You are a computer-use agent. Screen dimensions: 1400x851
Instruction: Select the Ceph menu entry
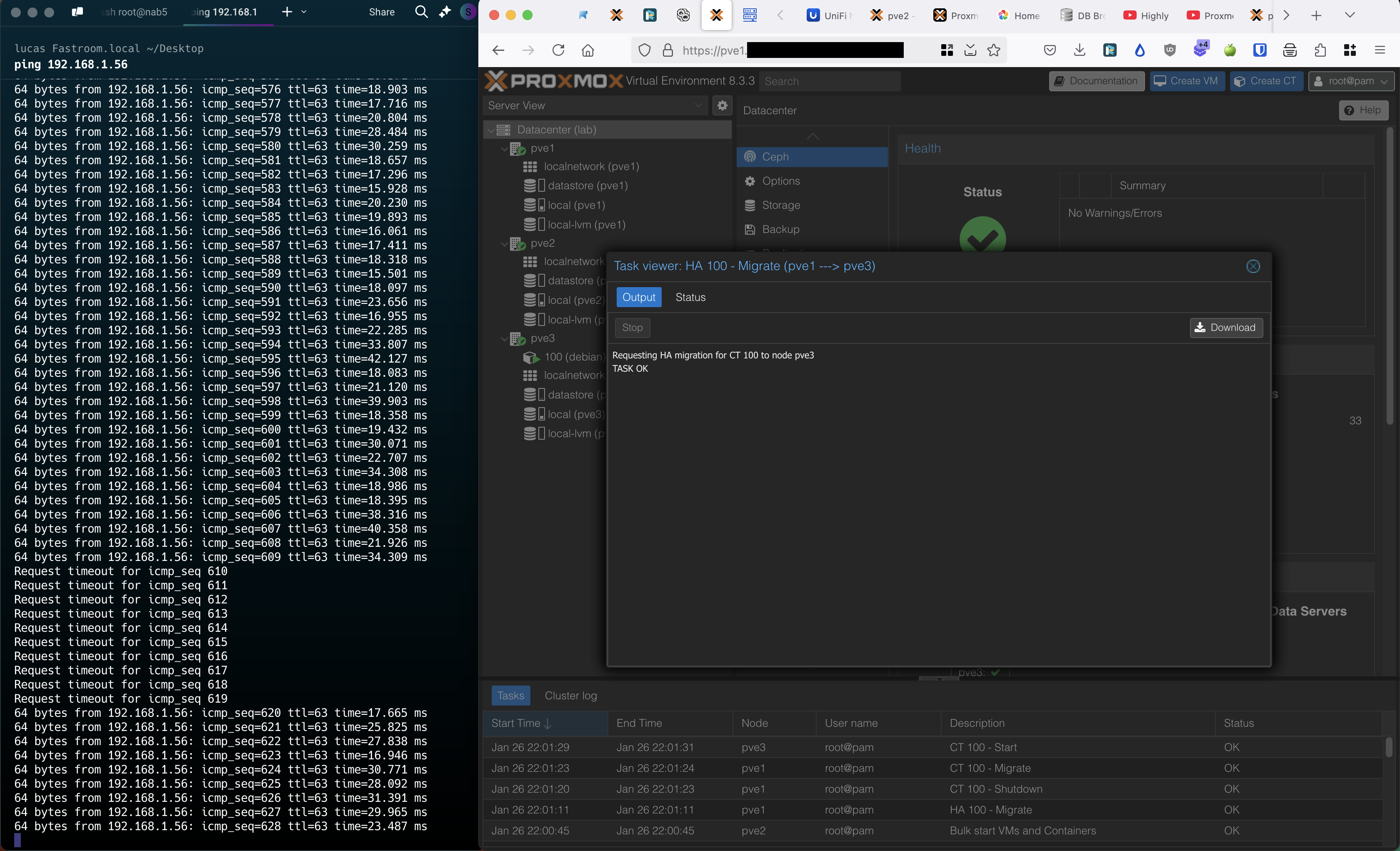pos(812,156)
